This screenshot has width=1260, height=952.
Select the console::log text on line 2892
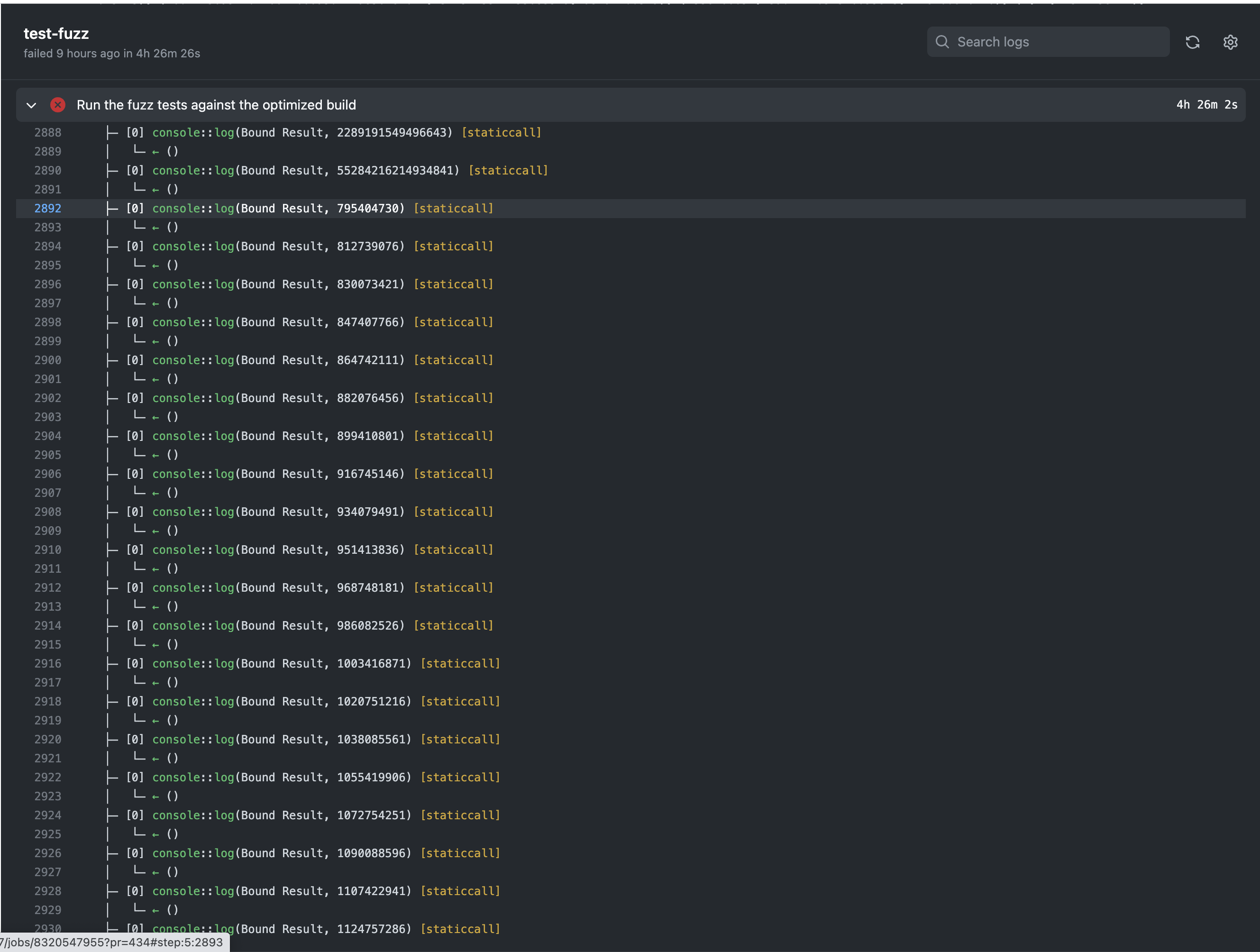pyautogui.click(x=192, y=208)
